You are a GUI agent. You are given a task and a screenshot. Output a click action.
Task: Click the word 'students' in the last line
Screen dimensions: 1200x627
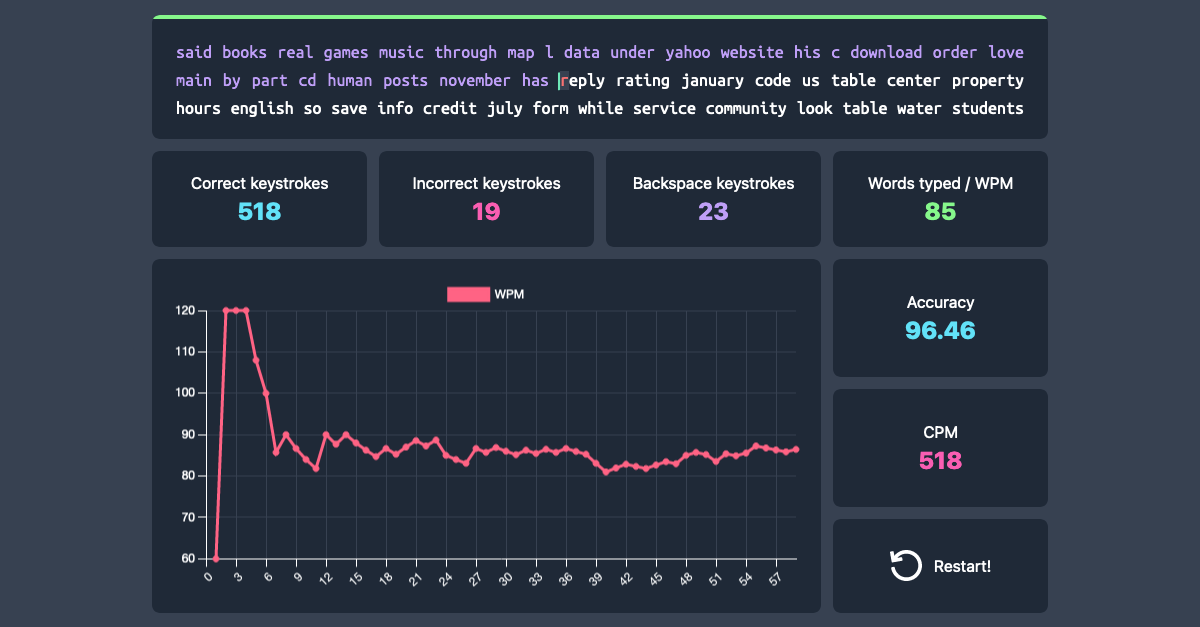point(987,109)
